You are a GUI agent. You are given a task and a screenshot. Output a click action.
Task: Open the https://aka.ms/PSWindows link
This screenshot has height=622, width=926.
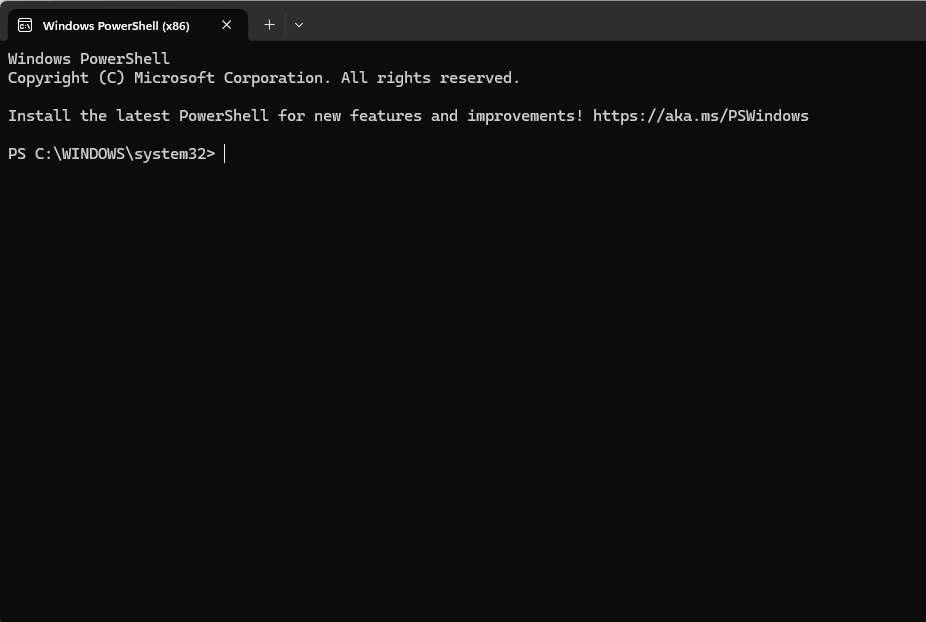pyautogui.click(x=700, y=116)
